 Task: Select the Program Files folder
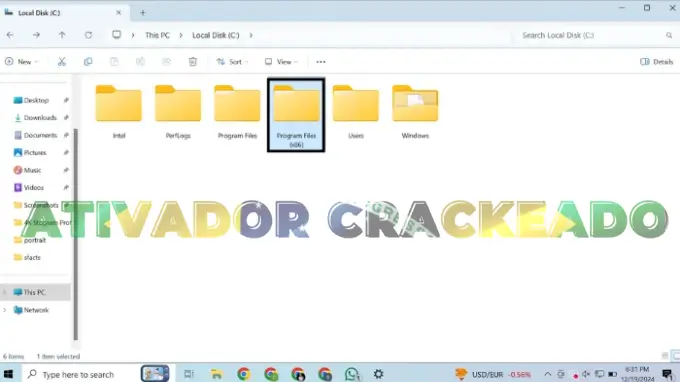pos(237,112)
